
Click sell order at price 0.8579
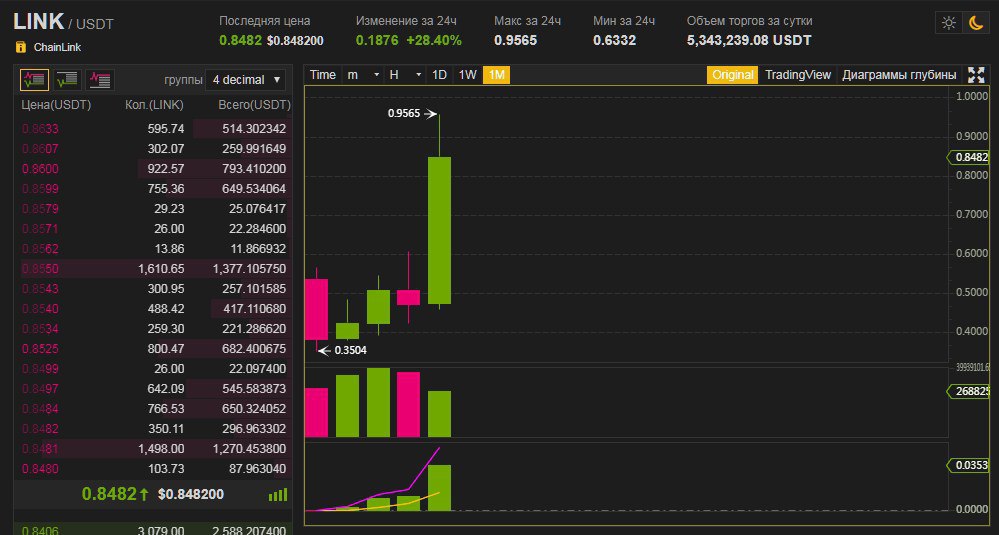(x=153, y=208)
